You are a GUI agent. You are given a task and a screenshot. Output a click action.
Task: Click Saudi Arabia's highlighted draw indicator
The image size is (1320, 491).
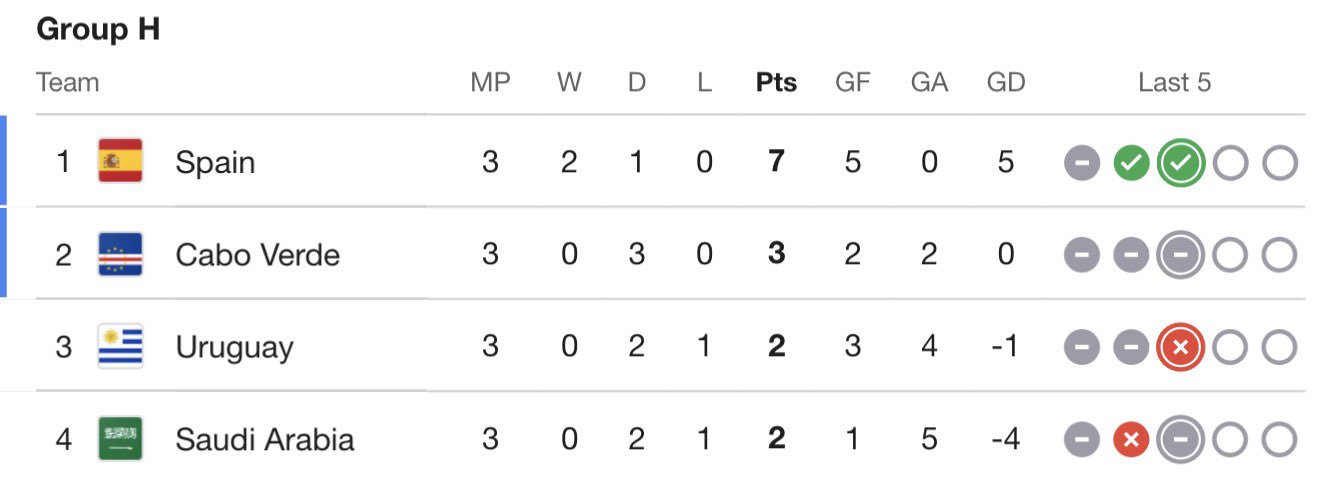point(1180,440)
